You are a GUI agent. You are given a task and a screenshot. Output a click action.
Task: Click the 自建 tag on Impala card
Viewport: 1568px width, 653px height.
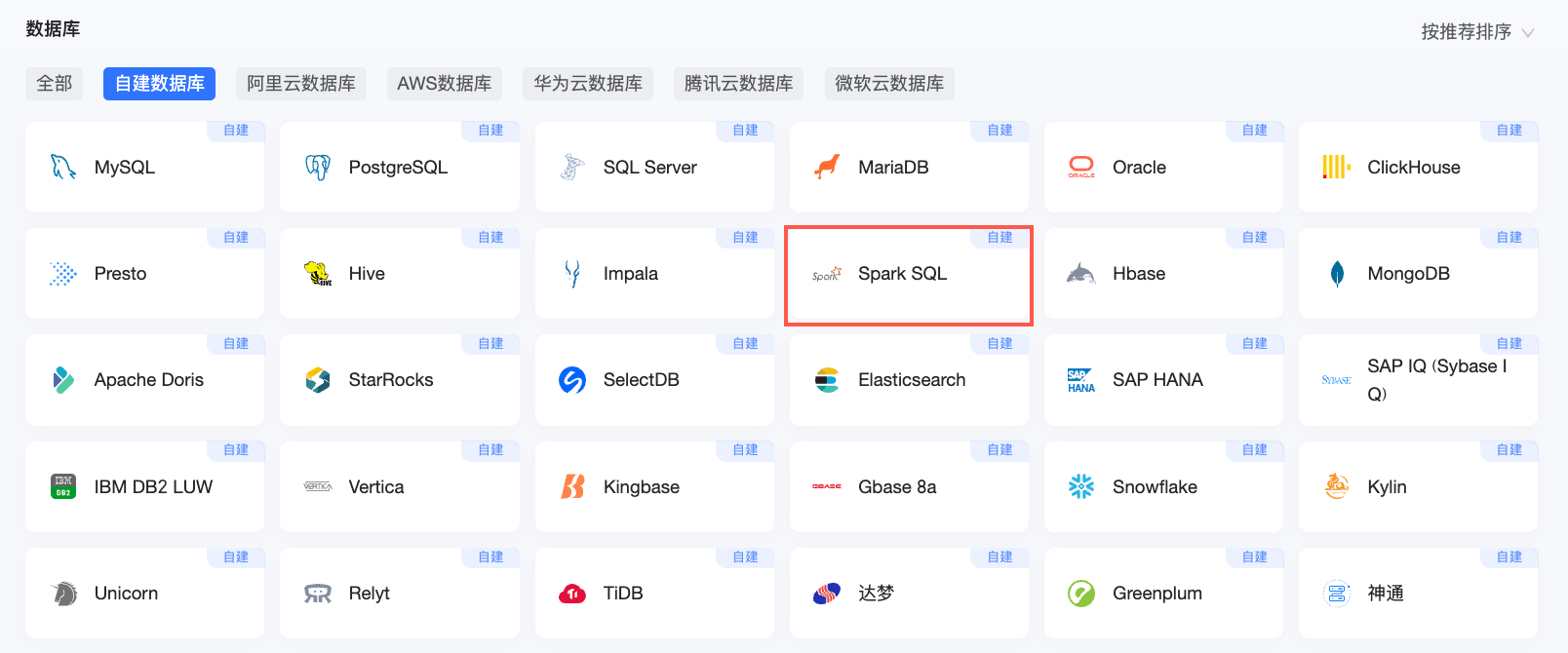[746, 238]
